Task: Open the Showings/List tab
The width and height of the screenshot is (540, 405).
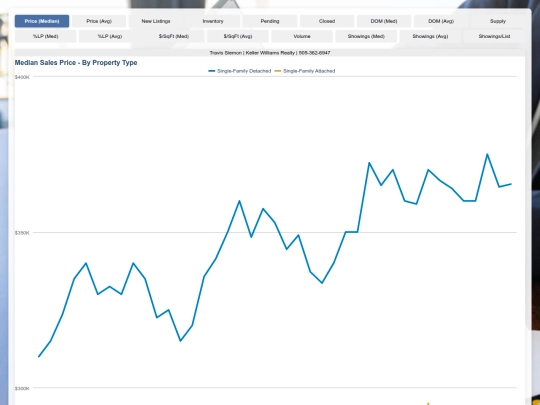Action: (494, 36)
